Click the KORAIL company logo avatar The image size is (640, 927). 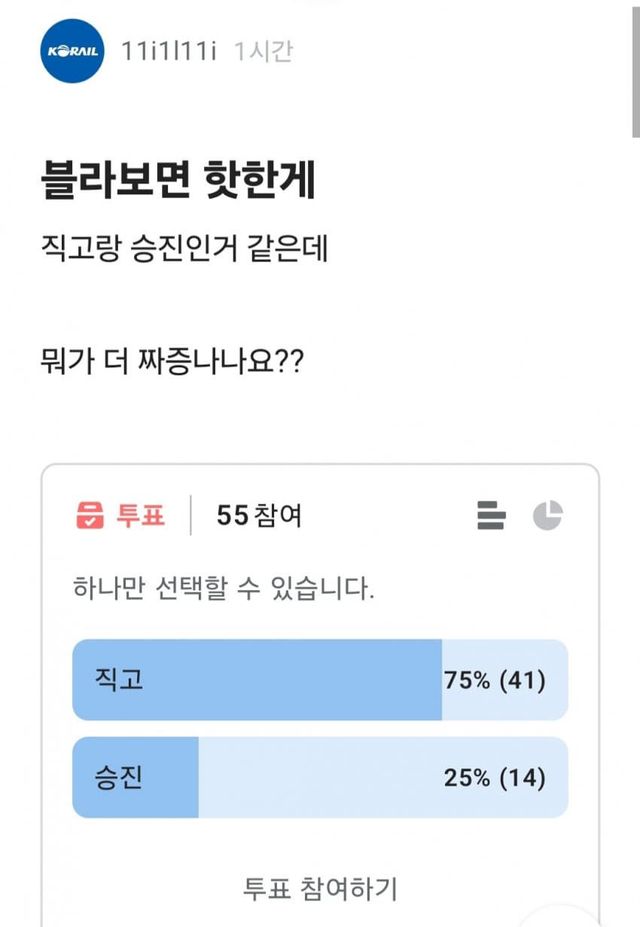pyautogui.click(x=74, y=51)
